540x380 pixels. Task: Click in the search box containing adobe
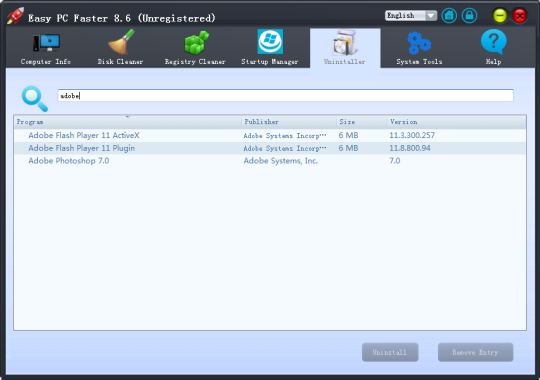click(285, 95)
